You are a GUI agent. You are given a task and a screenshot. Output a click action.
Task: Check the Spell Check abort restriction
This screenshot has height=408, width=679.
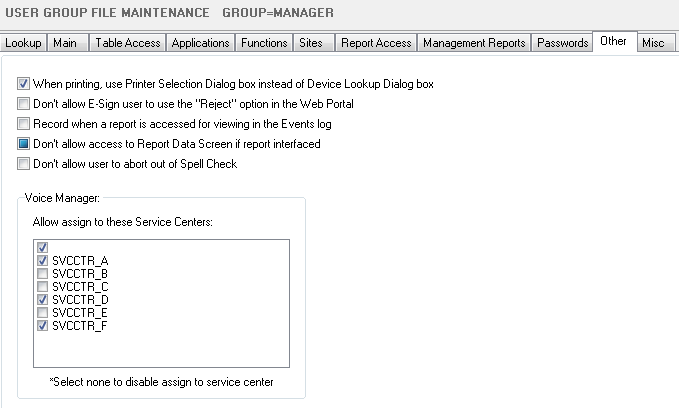(x=24, y=164)
